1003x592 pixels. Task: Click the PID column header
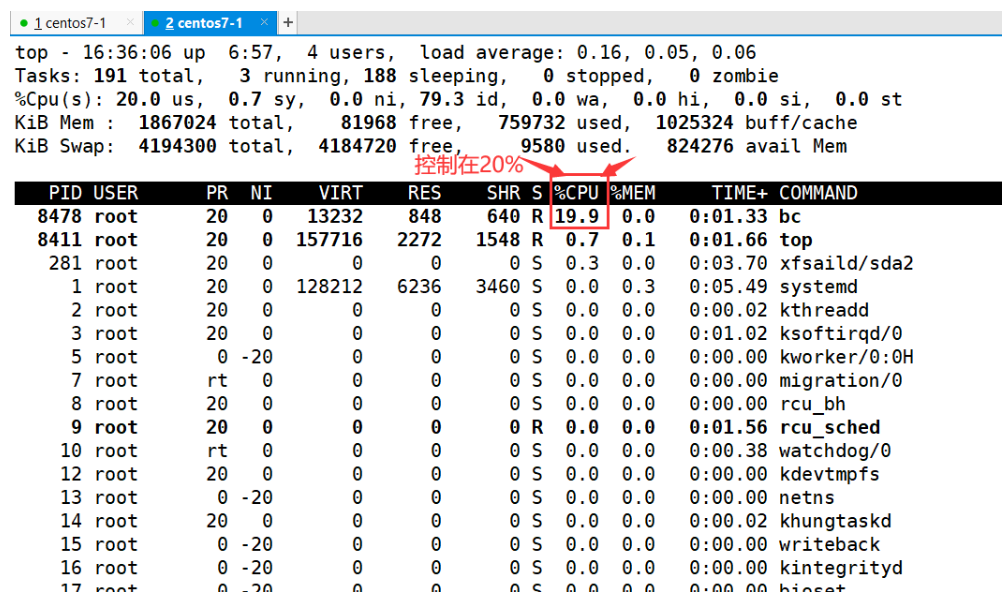pos(65,193)
